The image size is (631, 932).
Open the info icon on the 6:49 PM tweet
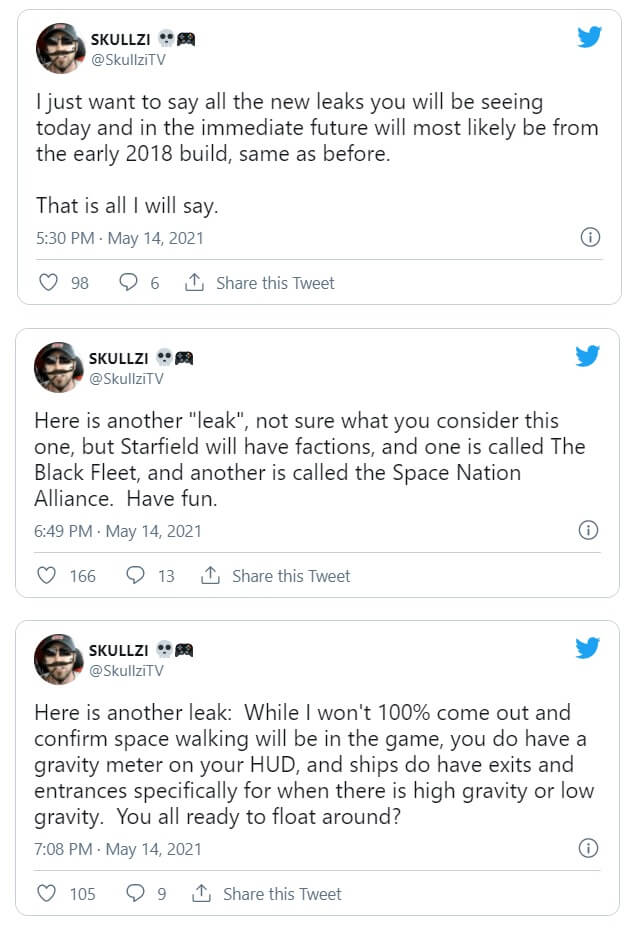589,530
